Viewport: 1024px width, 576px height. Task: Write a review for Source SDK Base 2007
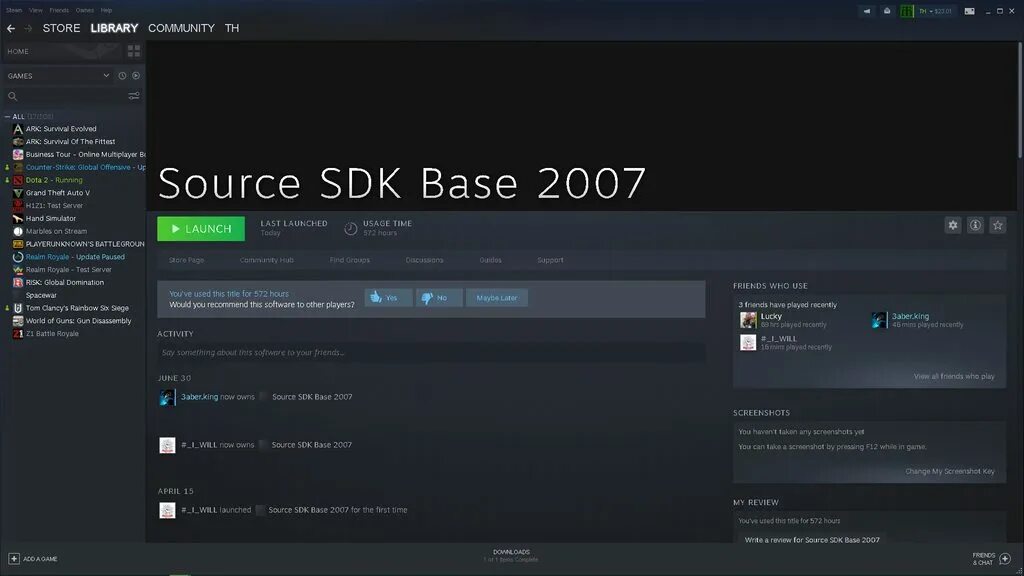coord(812,540)
